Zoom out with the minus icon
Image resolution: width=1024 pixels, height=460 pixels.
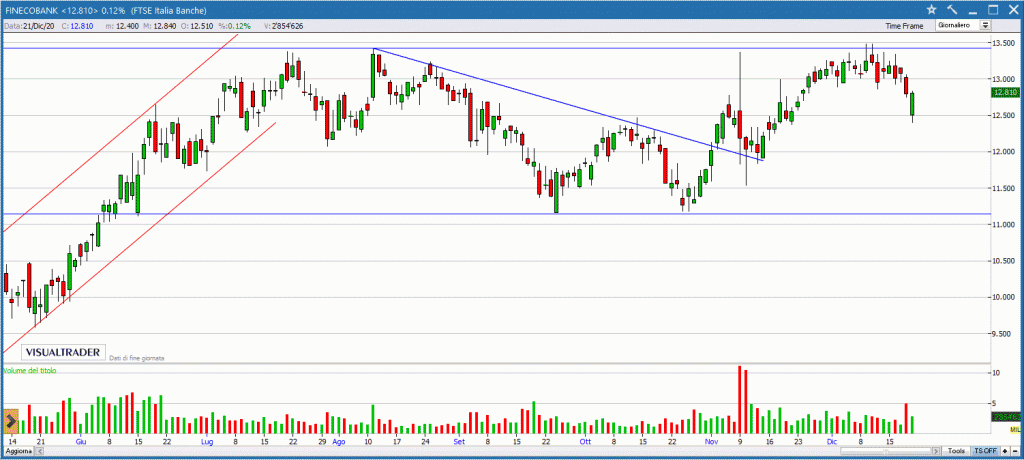pyautogui.click(x=1015, y=451)
